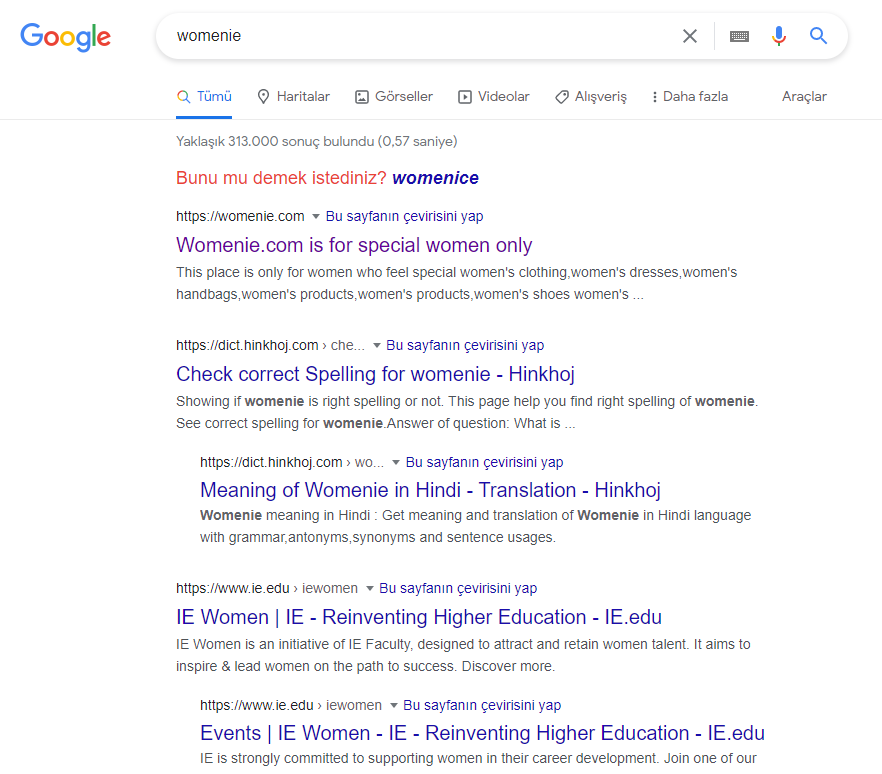
Task: Expand the arrow next to dict.hinkhoj.com › wo...
Action: point(395,462)
